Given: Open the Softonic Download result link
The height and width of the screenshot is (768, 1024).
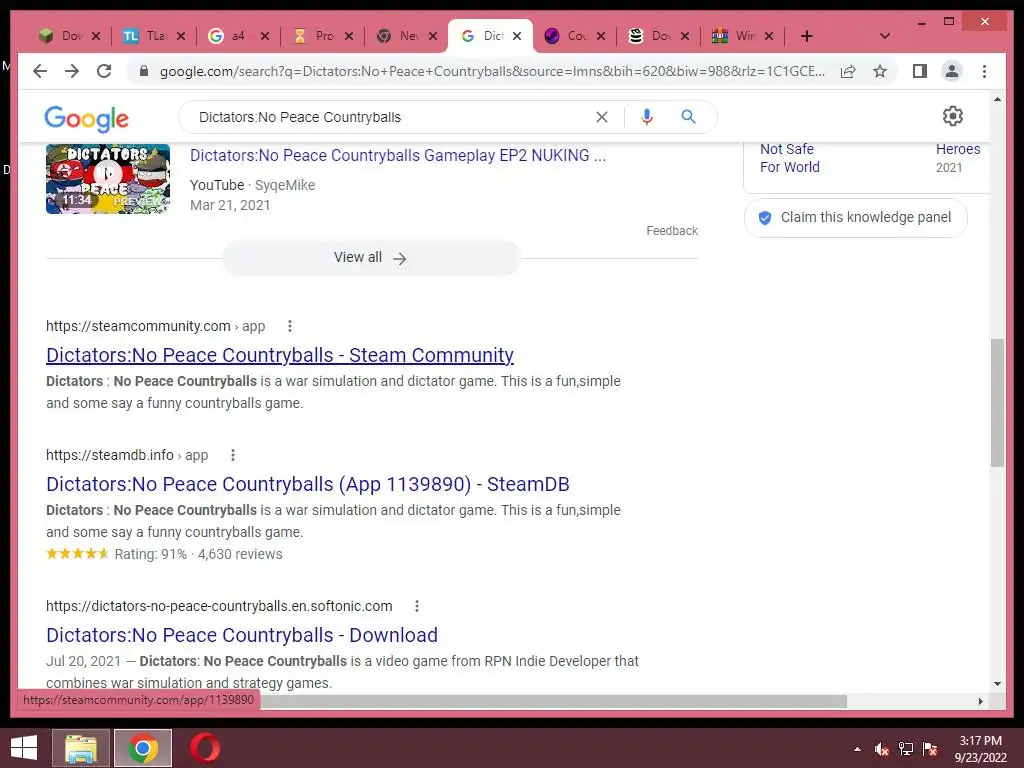Looking at the screenshot, I should coord(242,635).
